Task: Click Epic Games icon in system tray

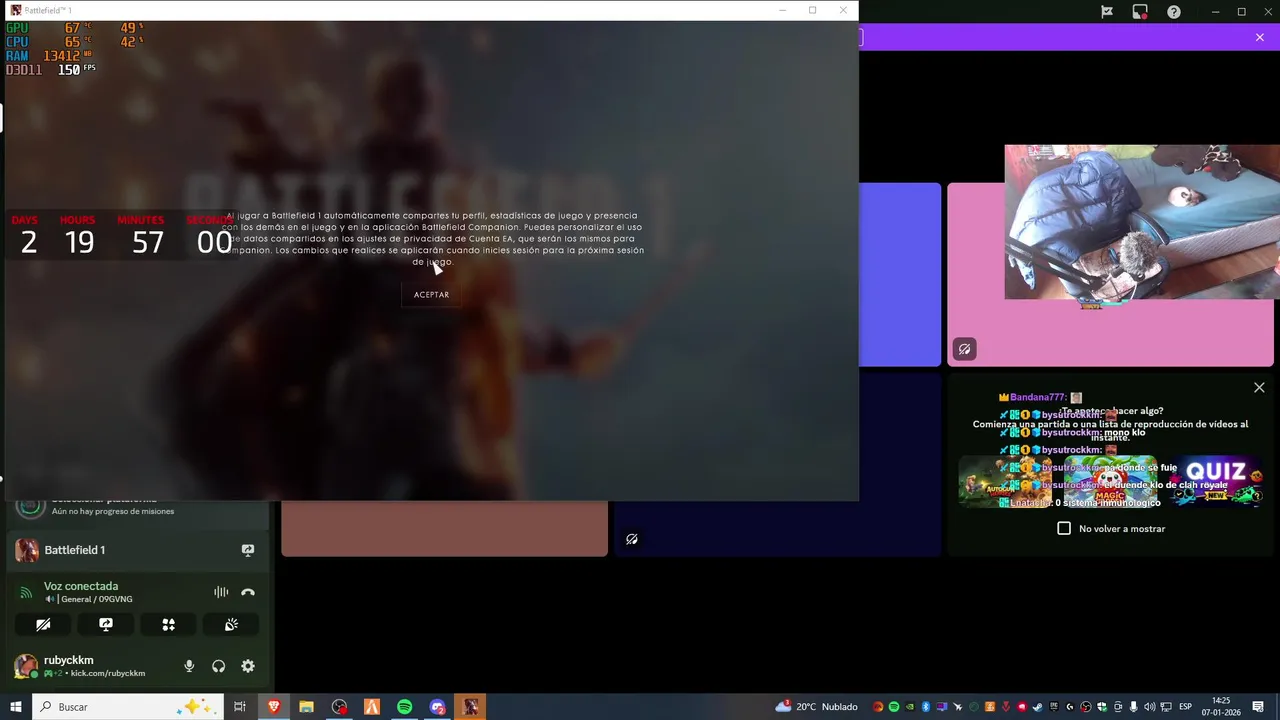Action: (x=1054, y=707)
